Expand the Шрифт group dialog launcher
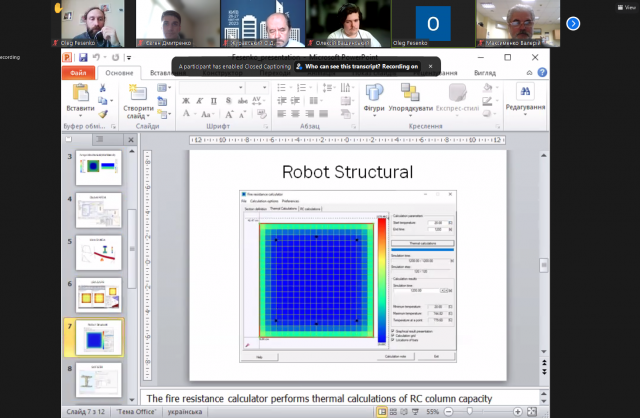 point(266,127)
